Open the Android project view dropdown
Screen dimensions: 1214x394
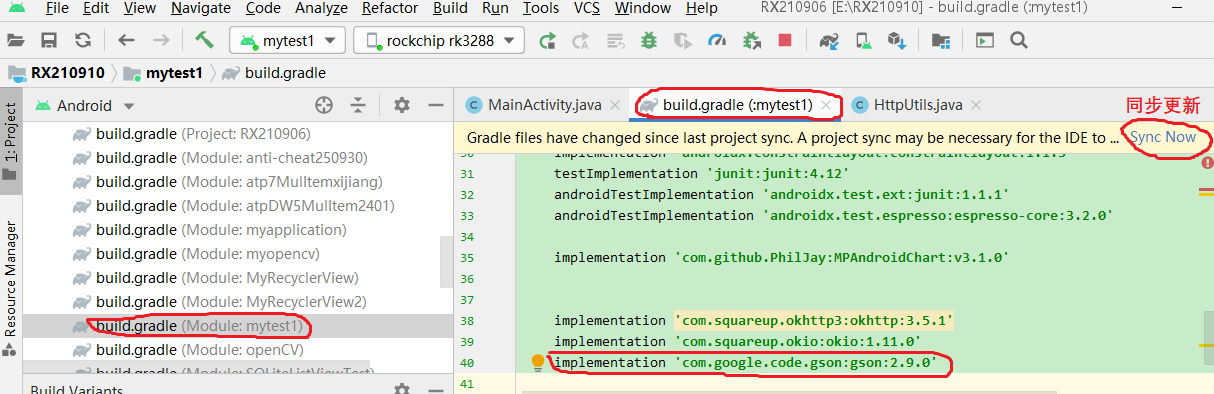[84, 105]
